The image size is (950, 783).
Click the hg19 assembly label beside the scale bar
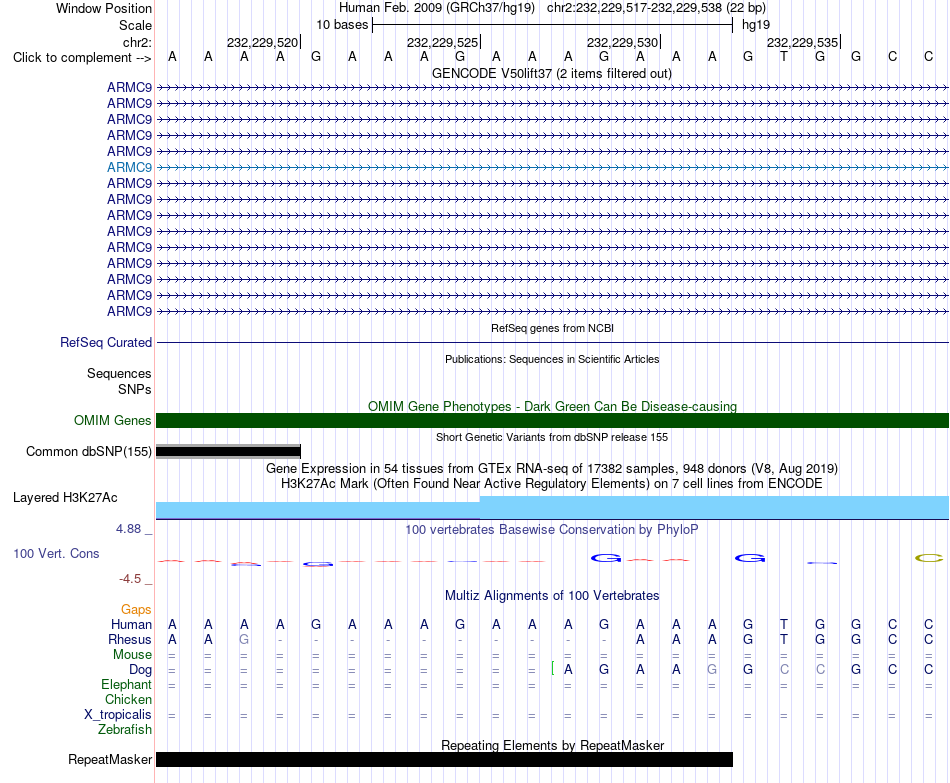click(756, 25)
